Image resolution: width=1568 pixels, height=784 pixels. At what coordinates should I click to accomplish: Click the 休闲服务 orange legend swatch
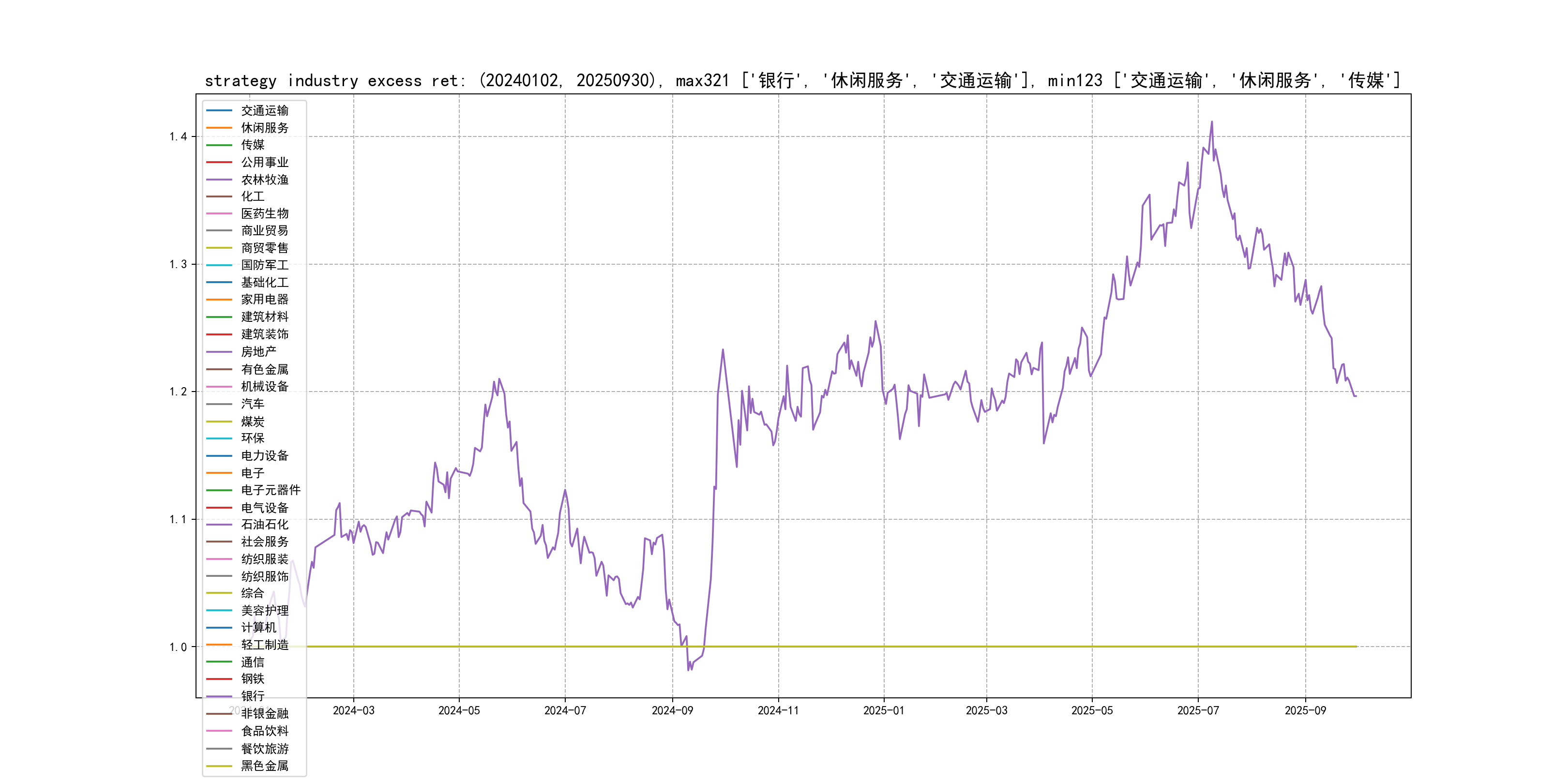219,128
